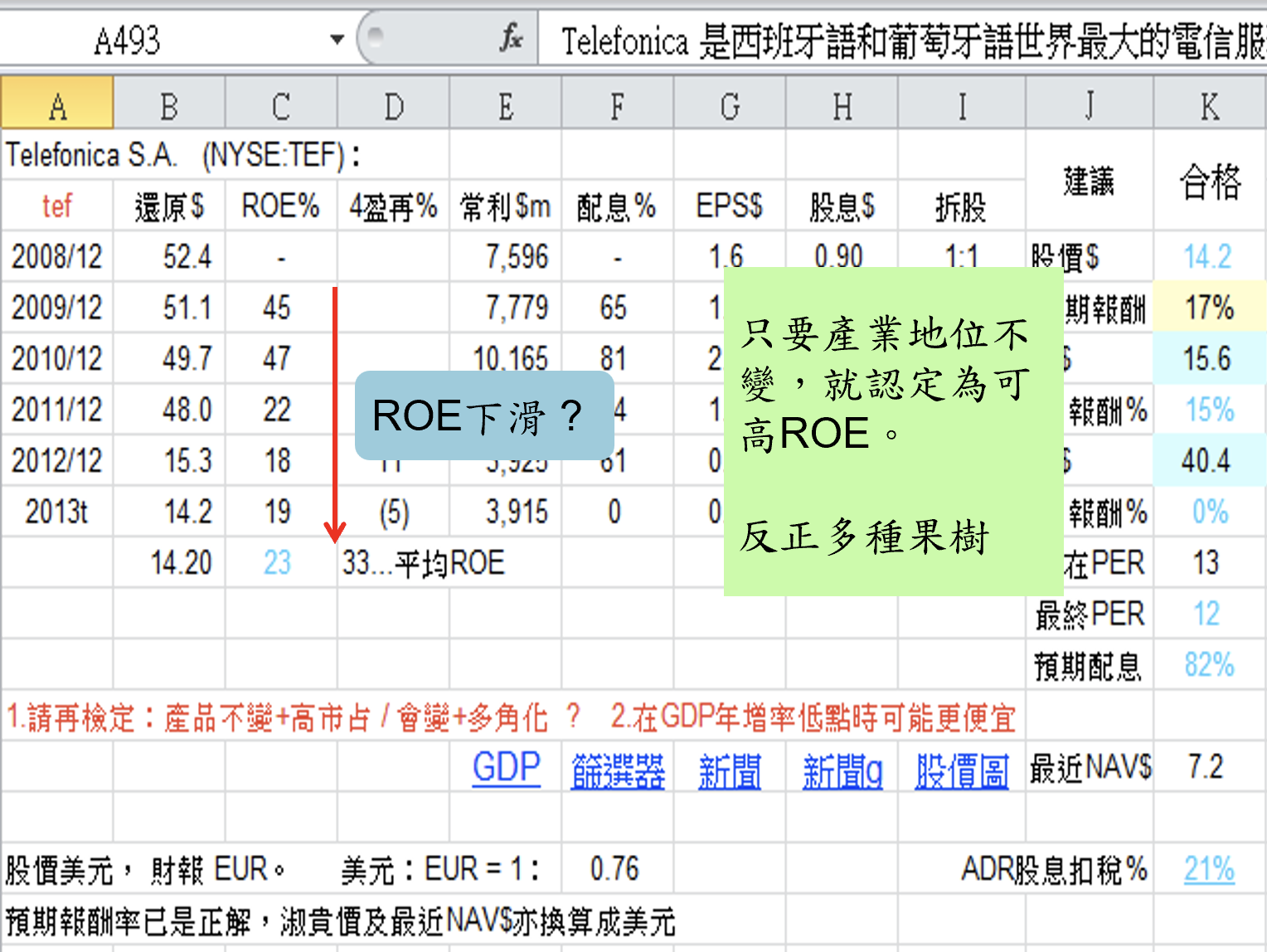Click the 拆股 column label
The image size is (1267, 952).
point(961,206)
